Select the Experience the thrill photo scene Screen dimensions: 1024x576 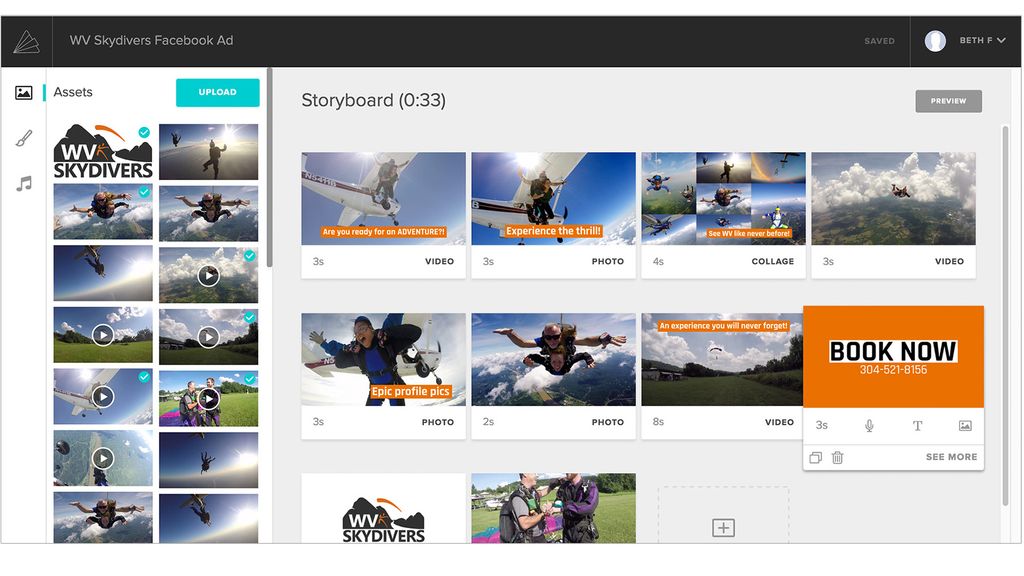tap(553, 196)
